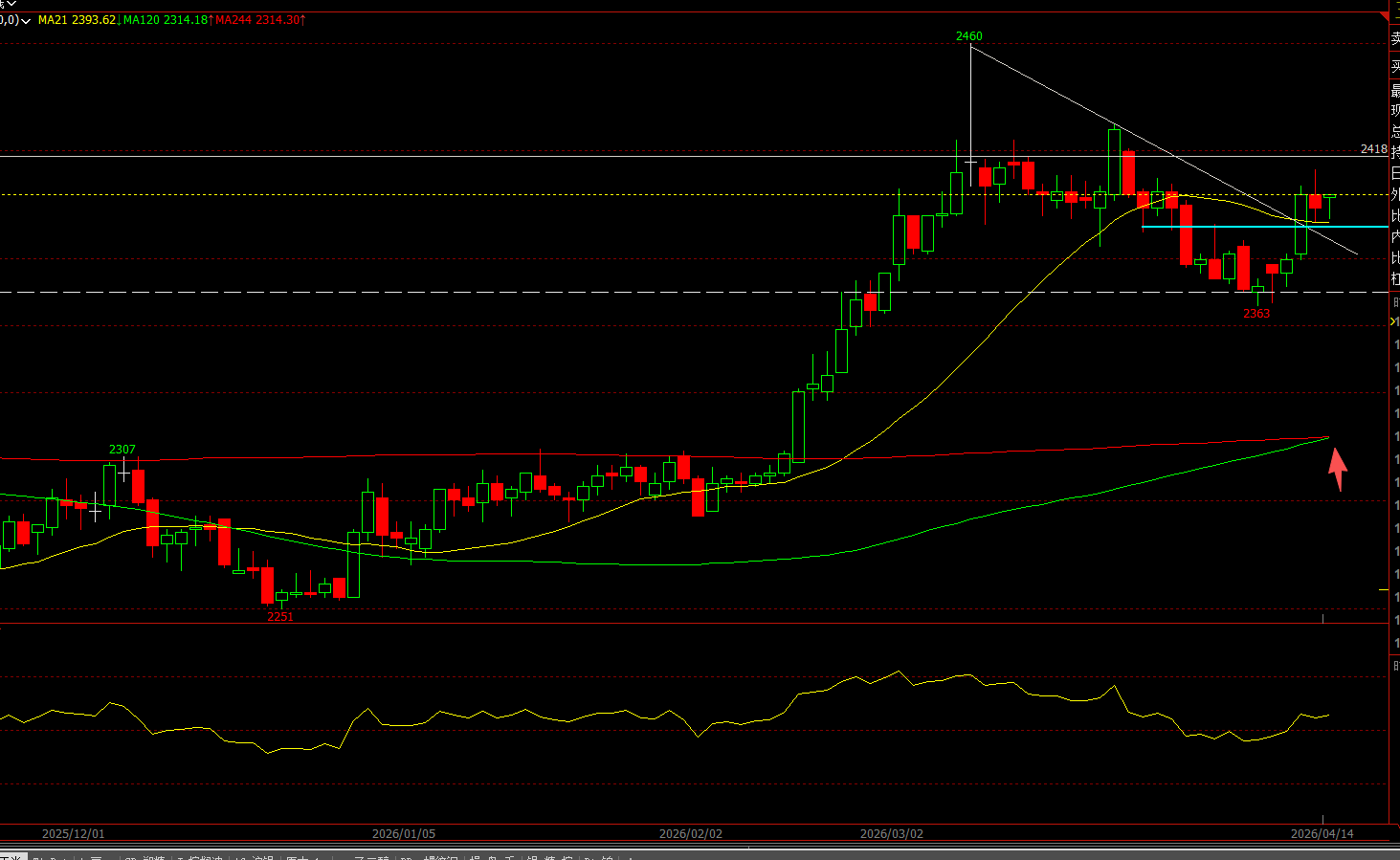This screenshot has height=860, width=1400.
Task: Expand the instrument name dropdown at top left
Action: (11, 5)
